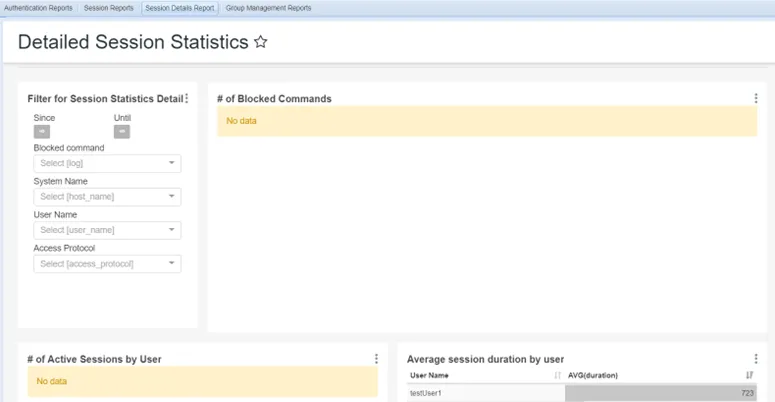Expand the Access Protocol dropdown
Viewport: 775px width, 402px height.
(107, 264)
